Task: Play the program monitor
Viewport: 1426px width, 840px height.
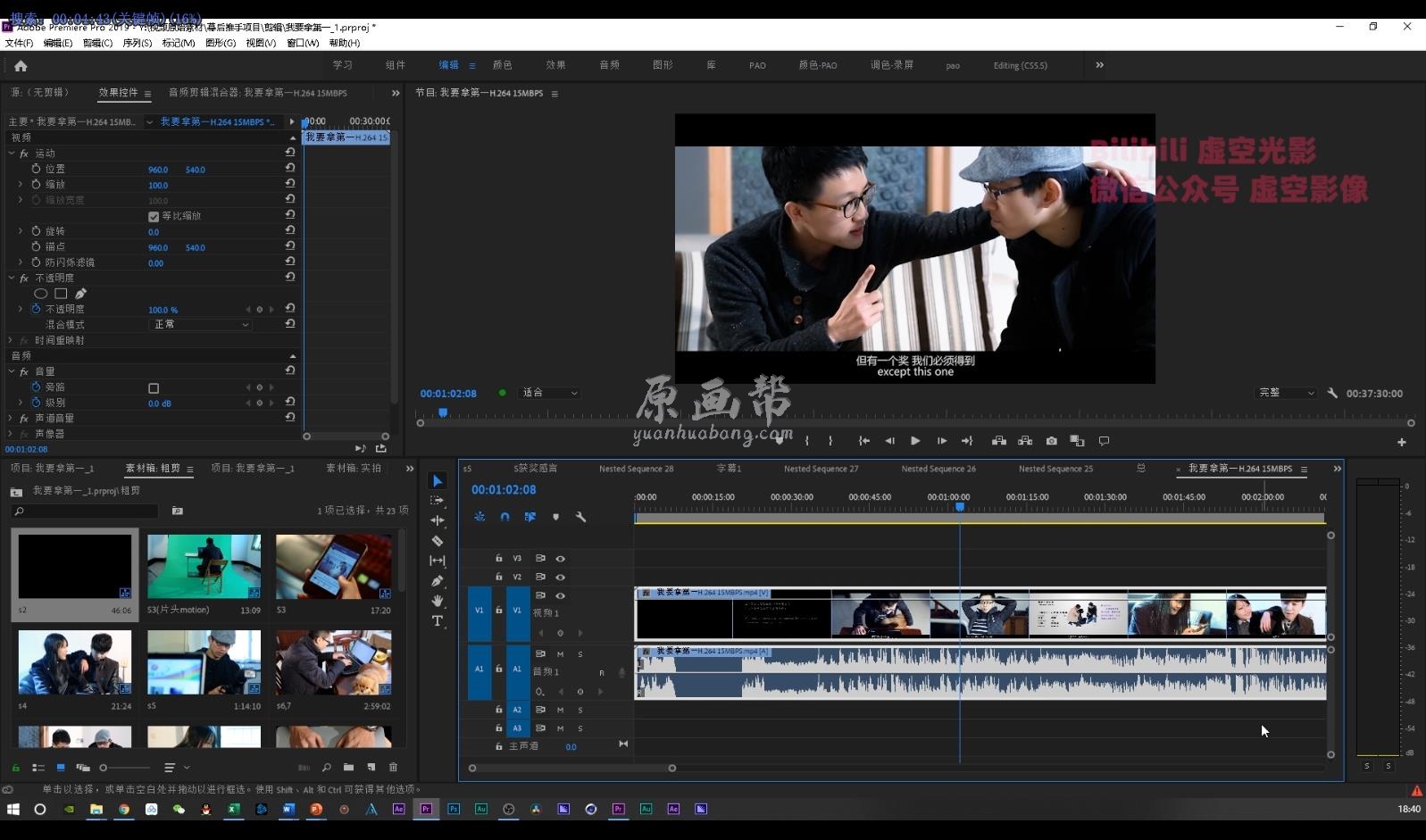Action: pos(915,441)
